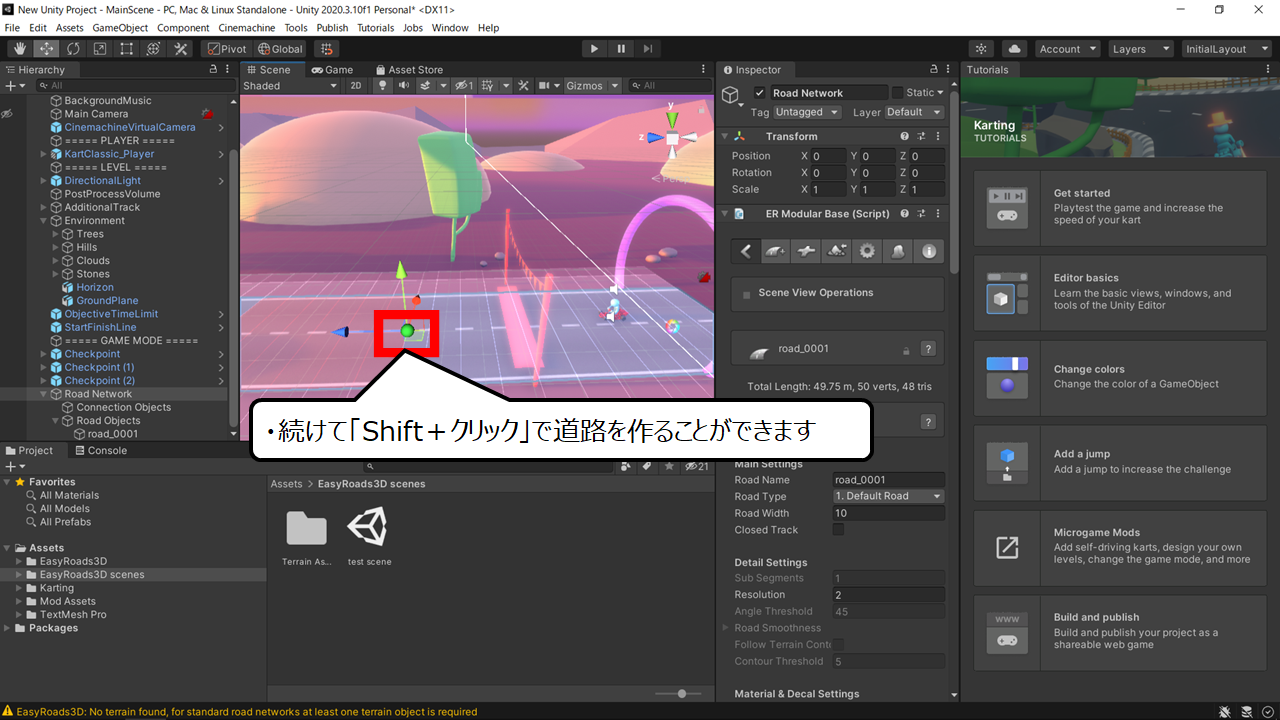1280x720 pixels.
Task: Switch to Asset Store tab
Action: click(x=409, y=70)
